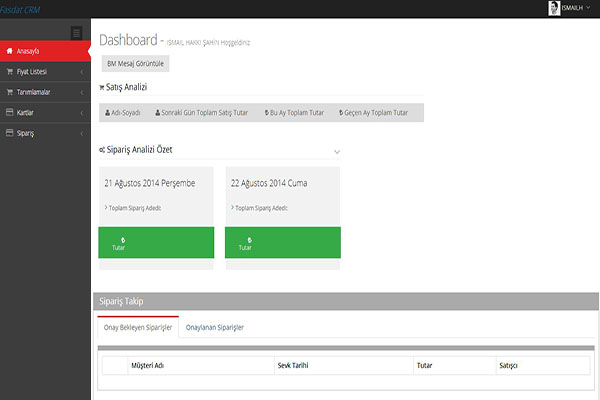This screenshot has width=600, height=400.
Task: Click the user avatar in top bar
Action: click(555, 8)
